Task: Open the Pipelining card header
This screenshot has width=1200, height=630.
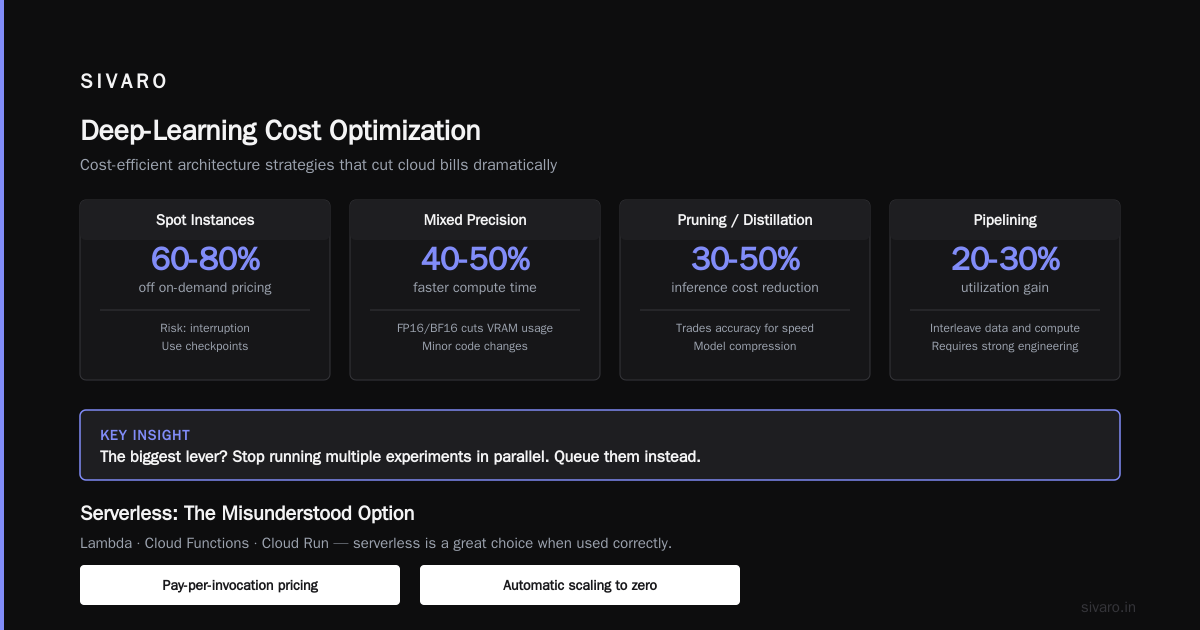Action: 1005,220
